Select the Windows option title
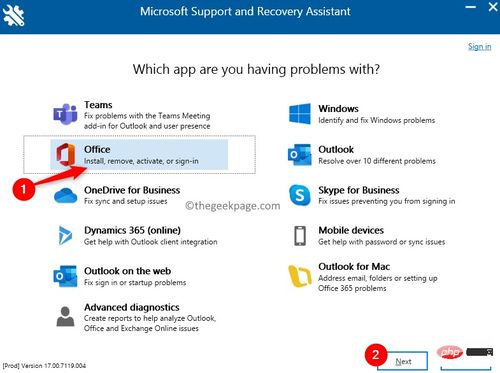 click(x=338, y=109)
